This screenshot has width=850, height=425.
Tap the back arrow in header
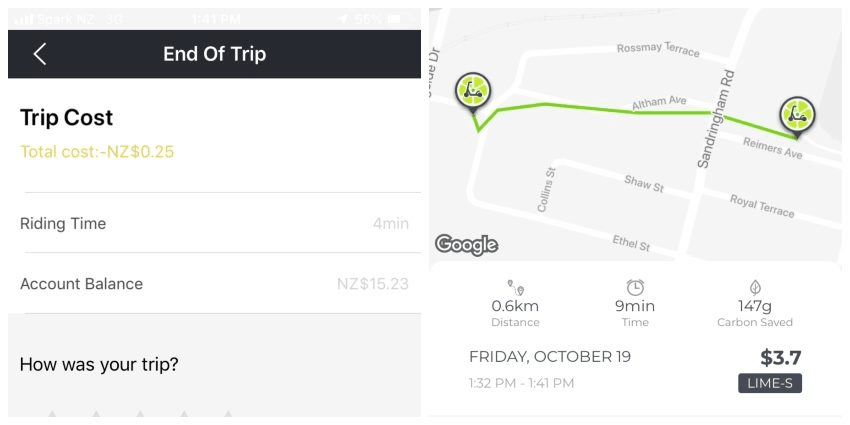pos(40,54)
